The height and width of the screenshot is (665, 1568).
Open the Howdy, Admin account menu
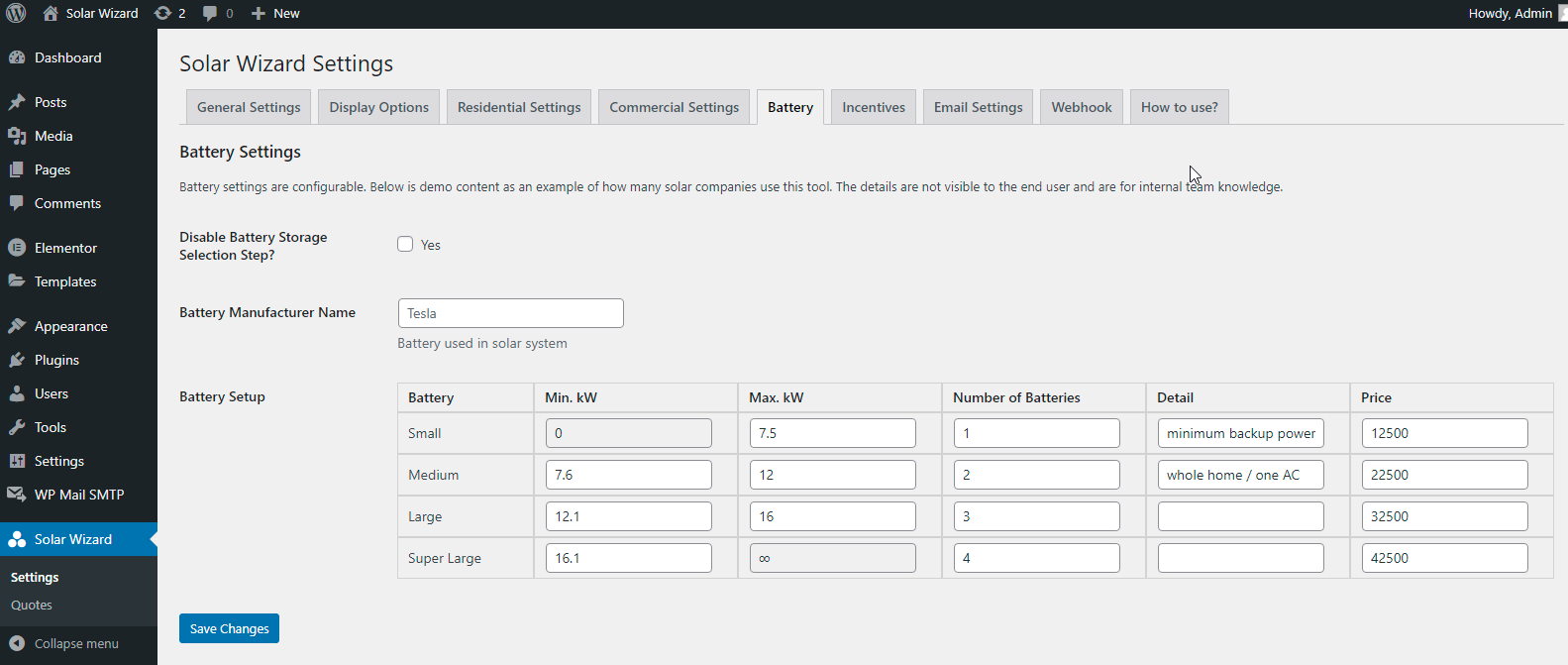1511,13
